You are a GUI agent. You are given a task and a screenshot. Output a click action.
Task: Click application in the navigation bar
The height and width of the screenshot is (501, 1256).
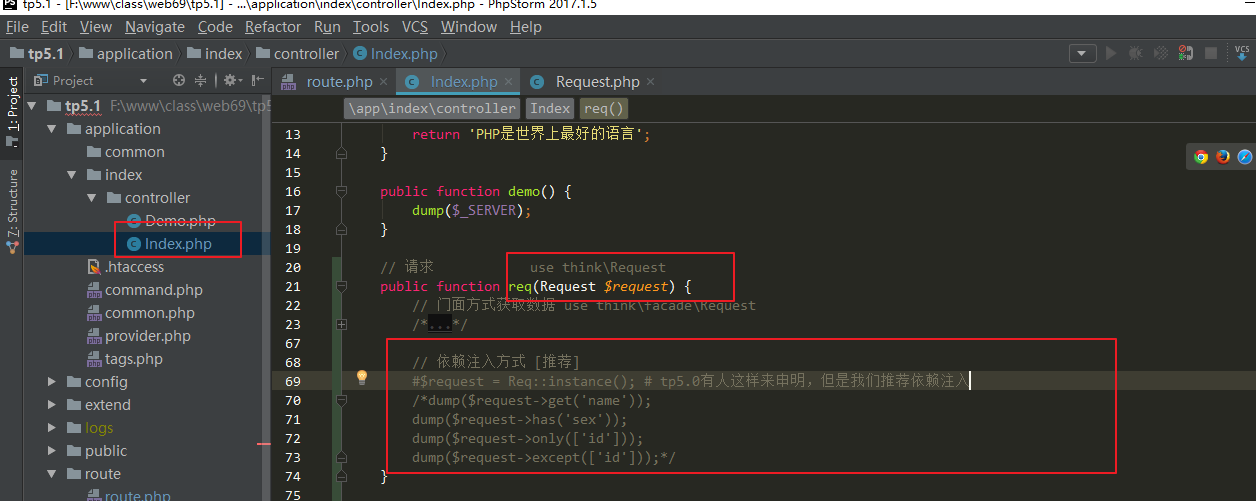125,54
